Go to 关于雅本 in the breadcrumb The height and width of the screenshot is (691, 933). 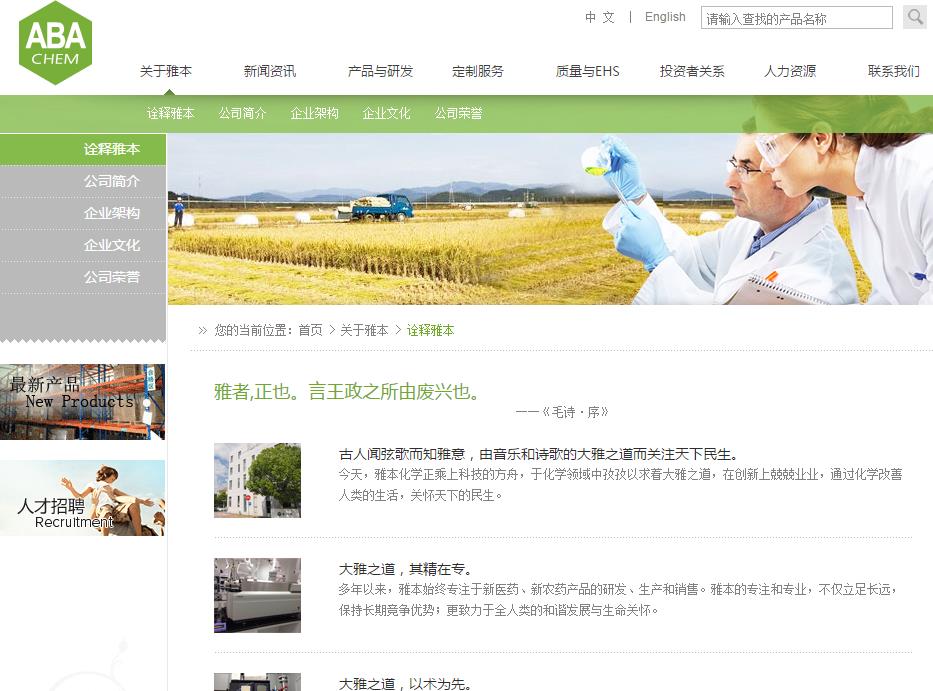coord(364,330)
